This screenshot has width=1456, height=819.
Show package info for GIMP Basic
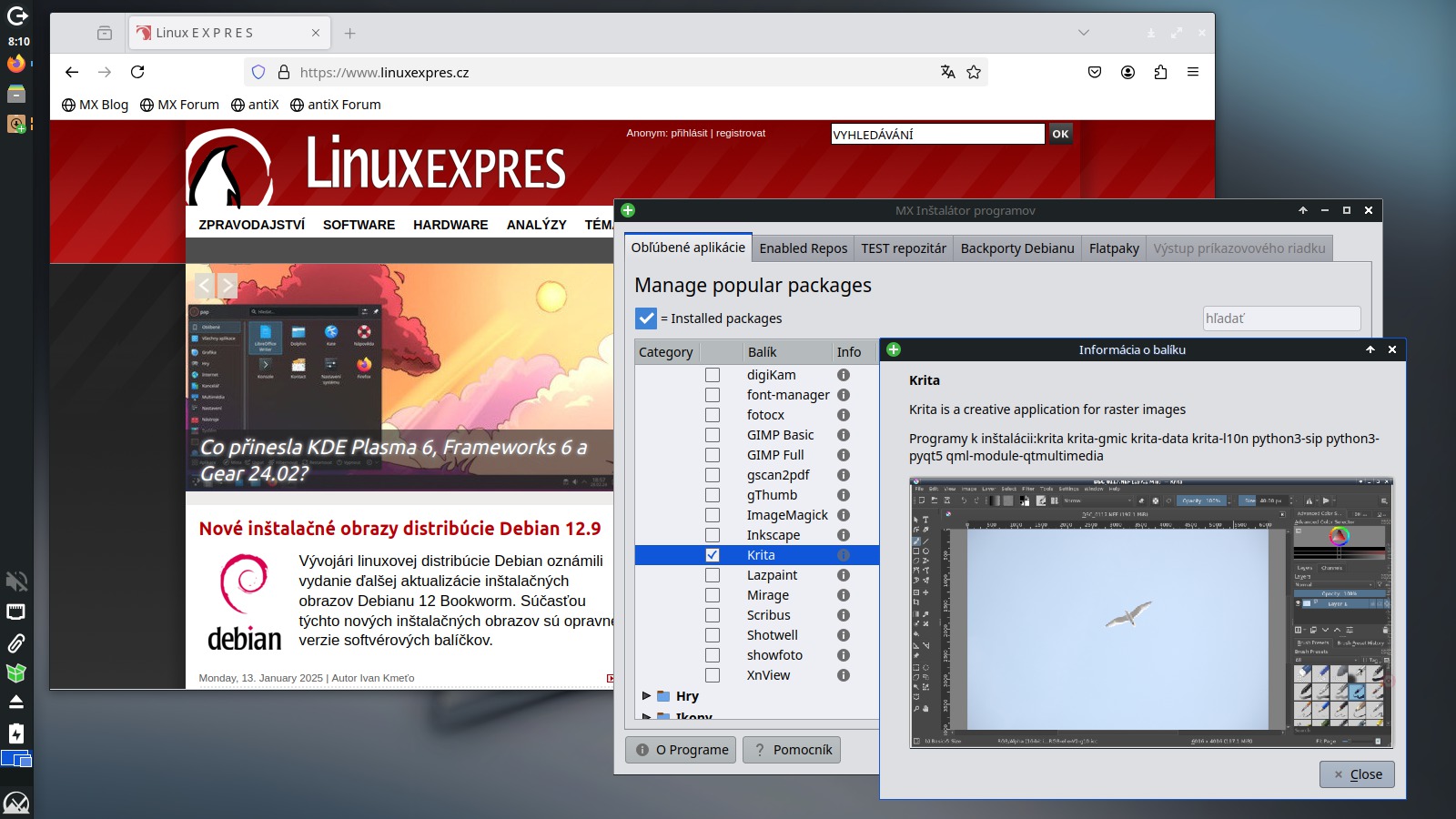844,435
